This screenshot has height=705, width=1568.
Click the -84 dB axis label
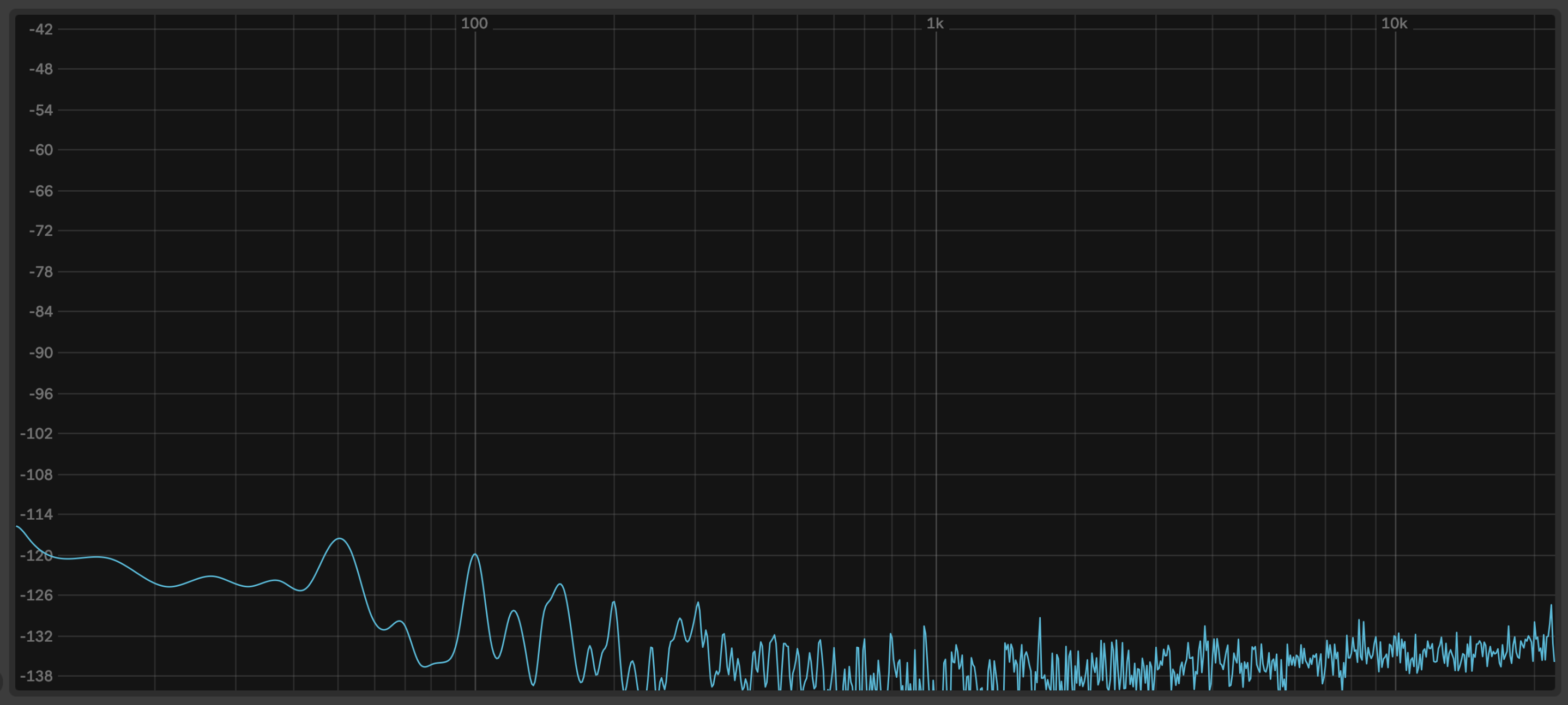coord(41,312)
